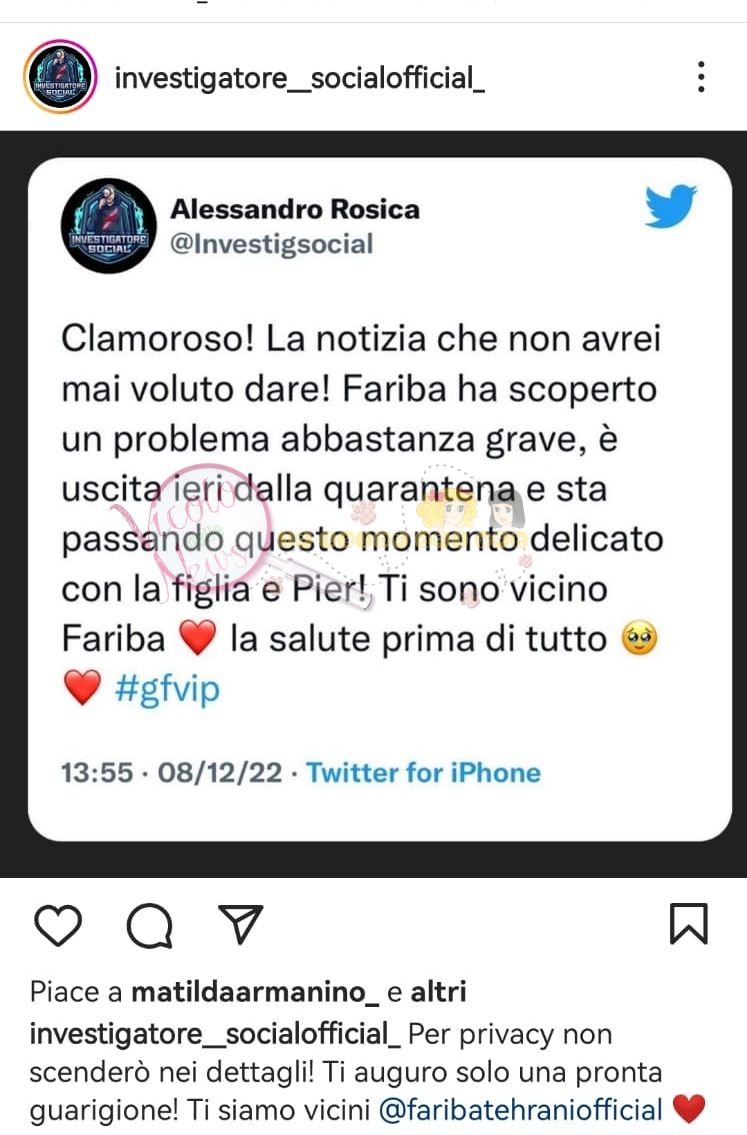
Task: Open investigatore_socialofficial_ profile picture at top
Action: pos(60,77)
